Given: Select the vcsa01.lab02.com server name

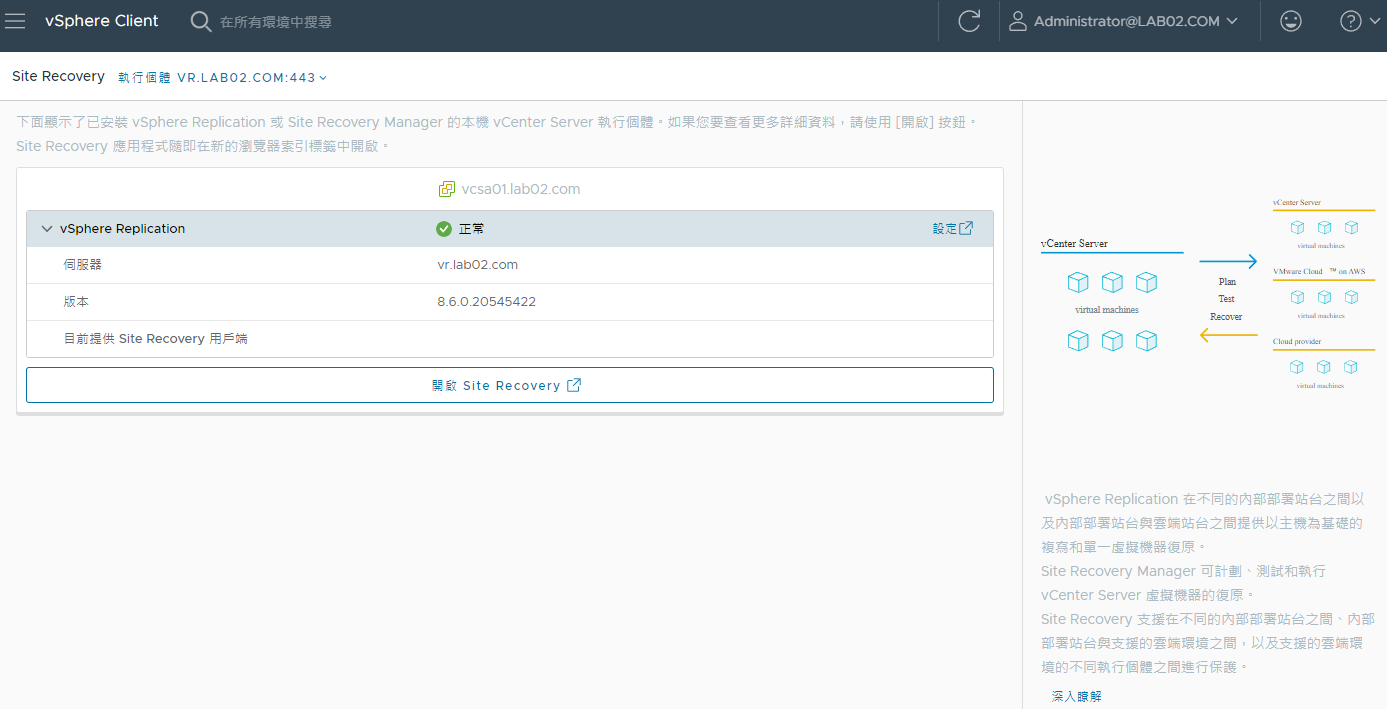Looking at the screenshot, I should [521, 189].
